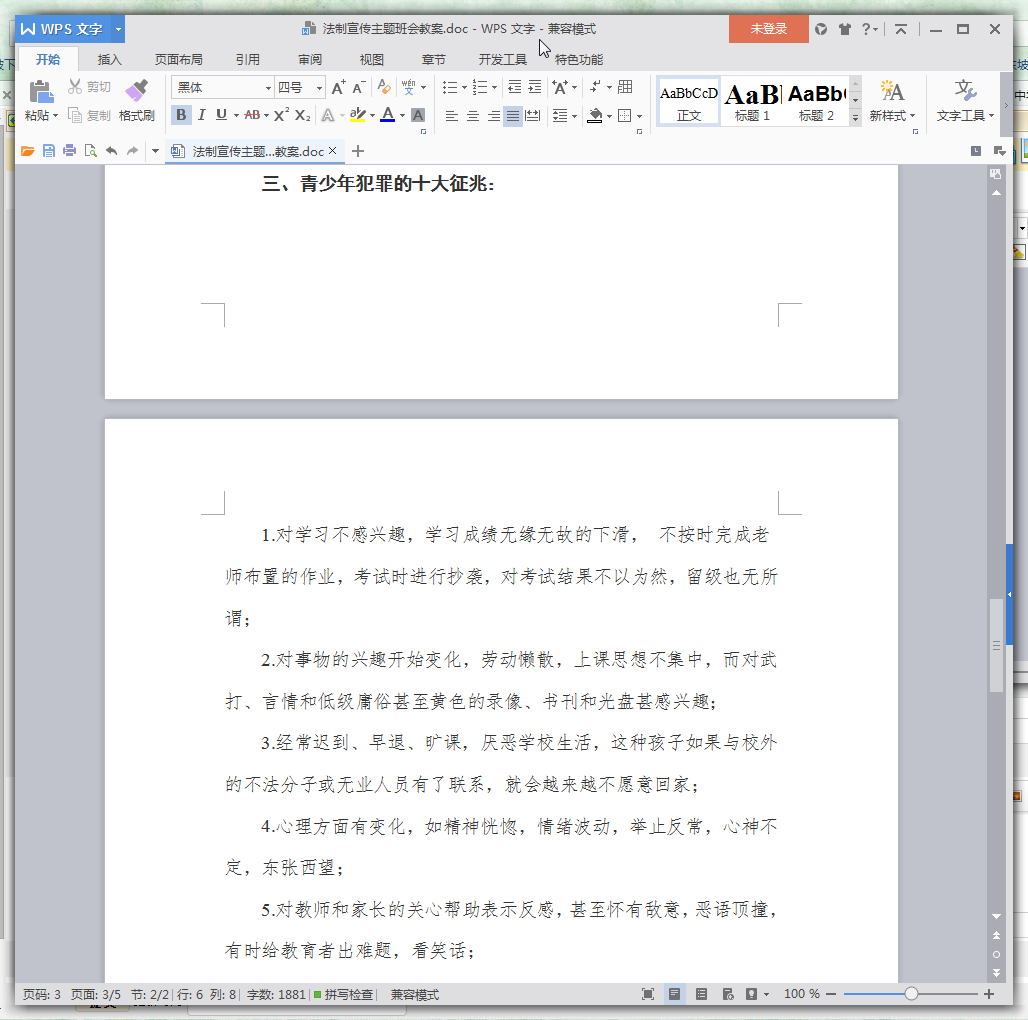Open the 文字工具 text tools button

[965, 100]
